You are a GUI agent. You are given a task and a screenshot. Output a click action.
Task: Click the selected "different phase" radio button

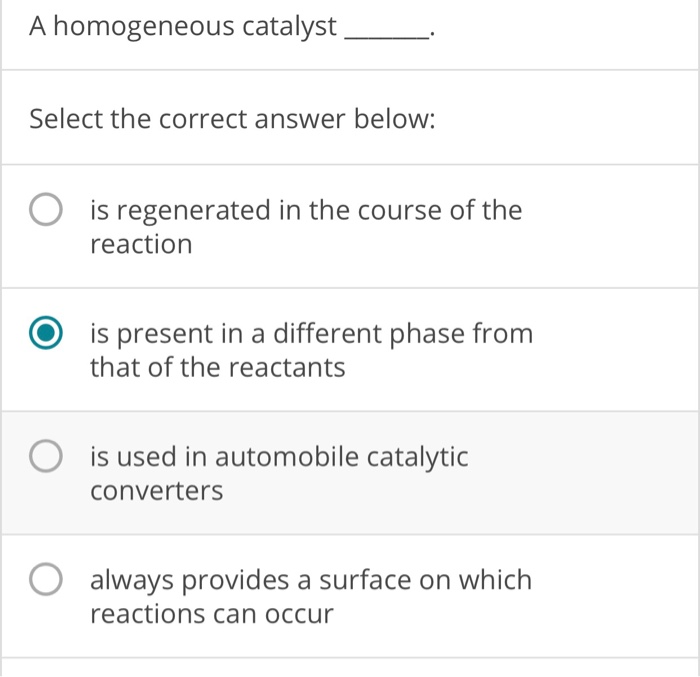pyautogui.click(x=45, y=335)
